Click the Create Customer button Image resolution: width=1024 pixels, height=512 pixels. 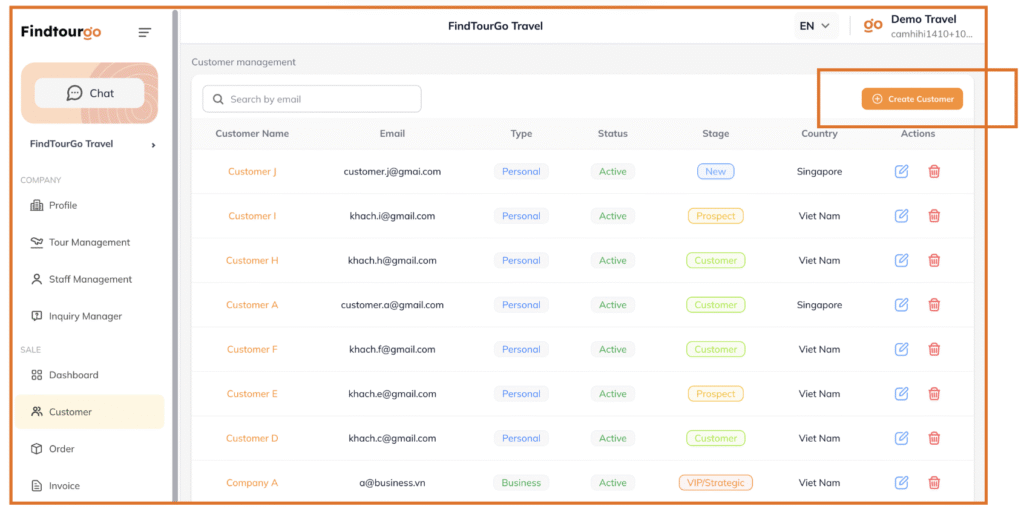tap(912, 99)
